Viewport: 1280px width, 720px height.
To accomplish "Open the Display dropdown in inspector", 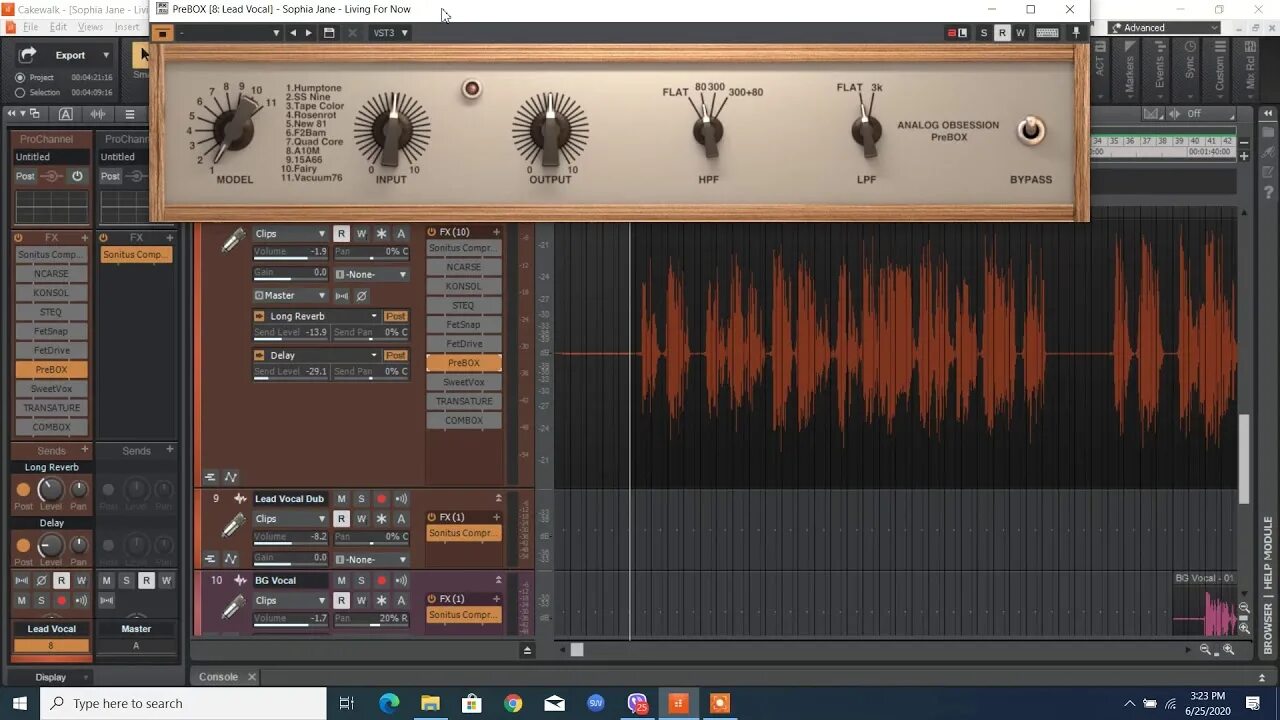I will 51,677.
